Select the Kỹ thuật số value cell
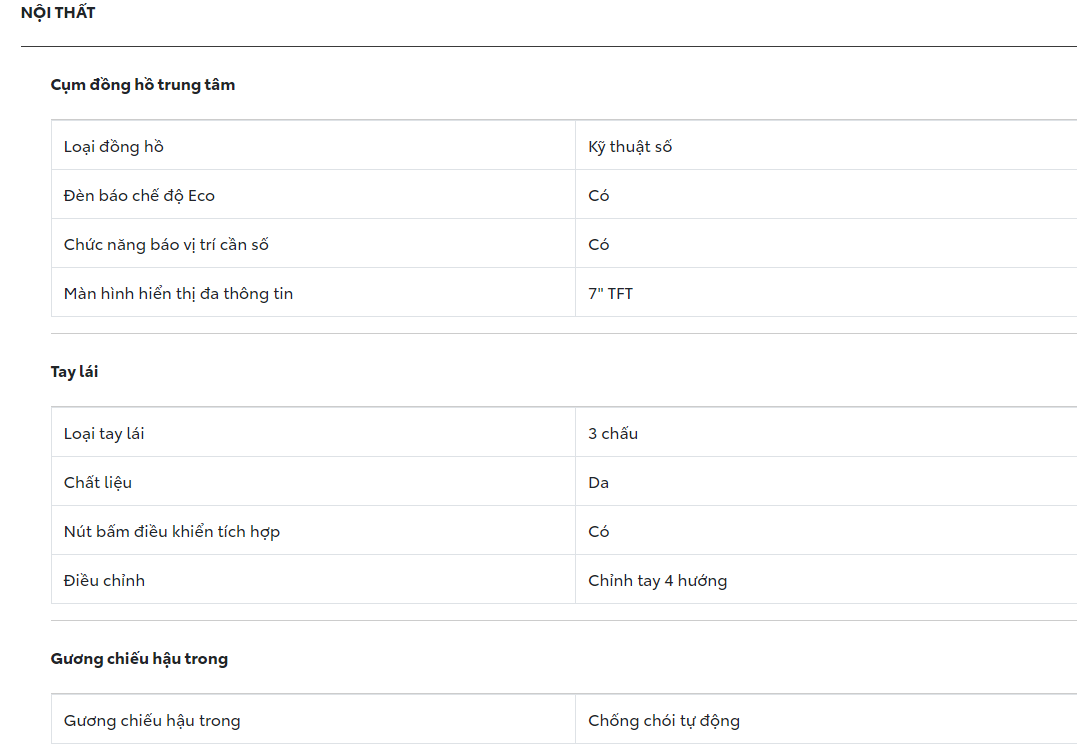 (x=630, y=147)
